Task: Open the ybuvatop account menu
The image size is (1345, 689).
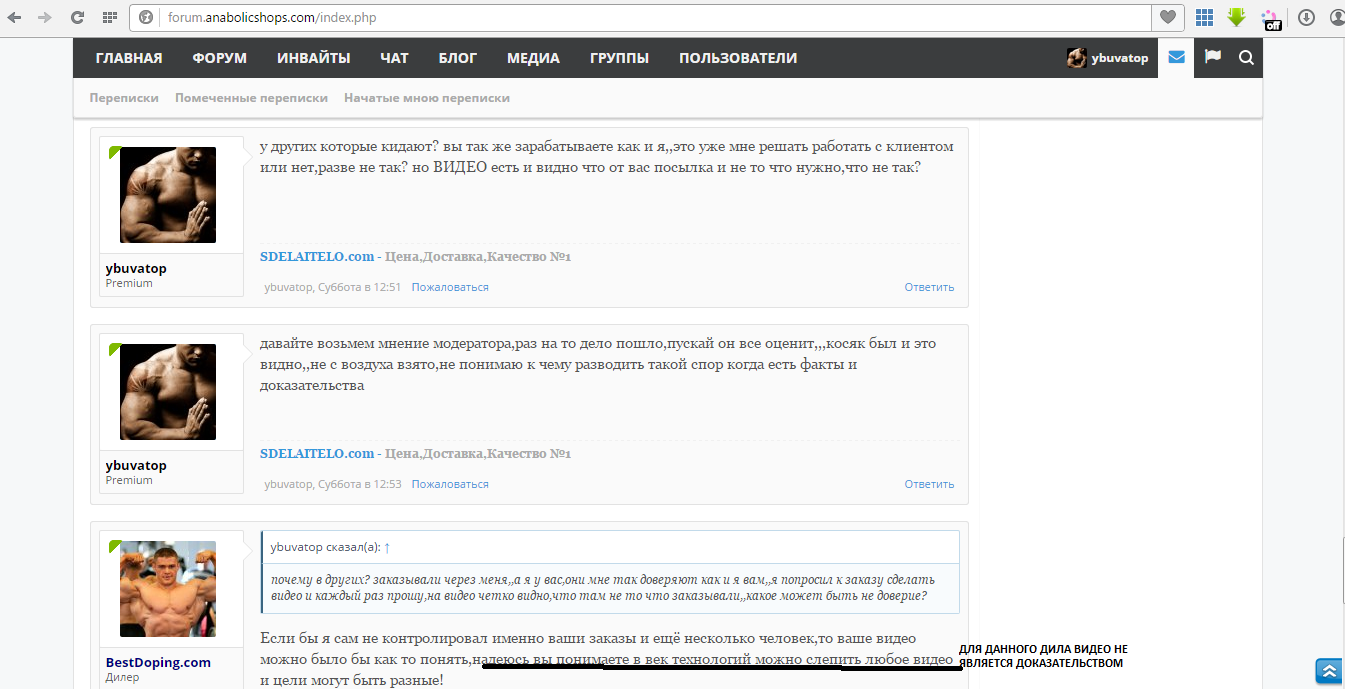Action: tap(1108, 58)
